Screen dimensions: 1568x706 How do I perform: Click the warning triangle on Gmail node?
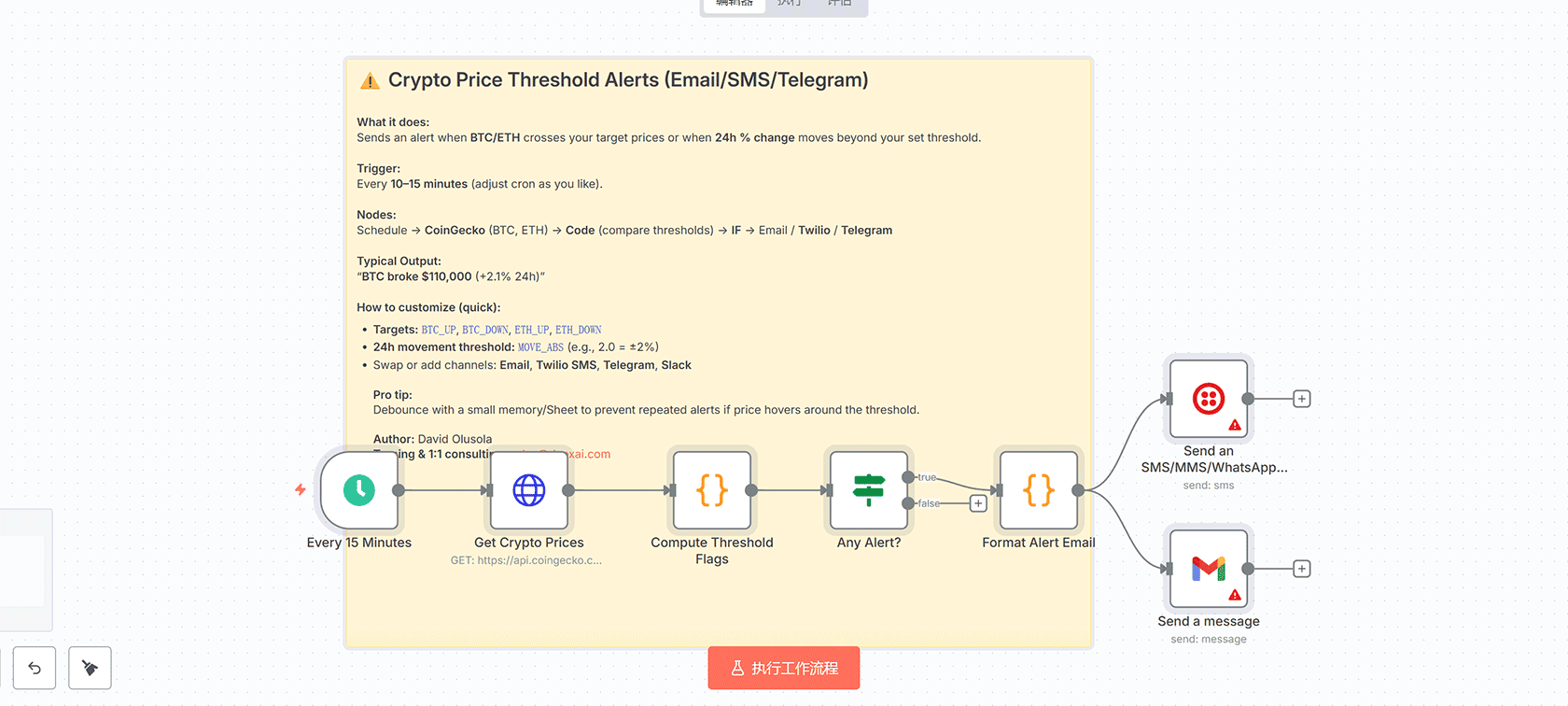(1235, 595)
